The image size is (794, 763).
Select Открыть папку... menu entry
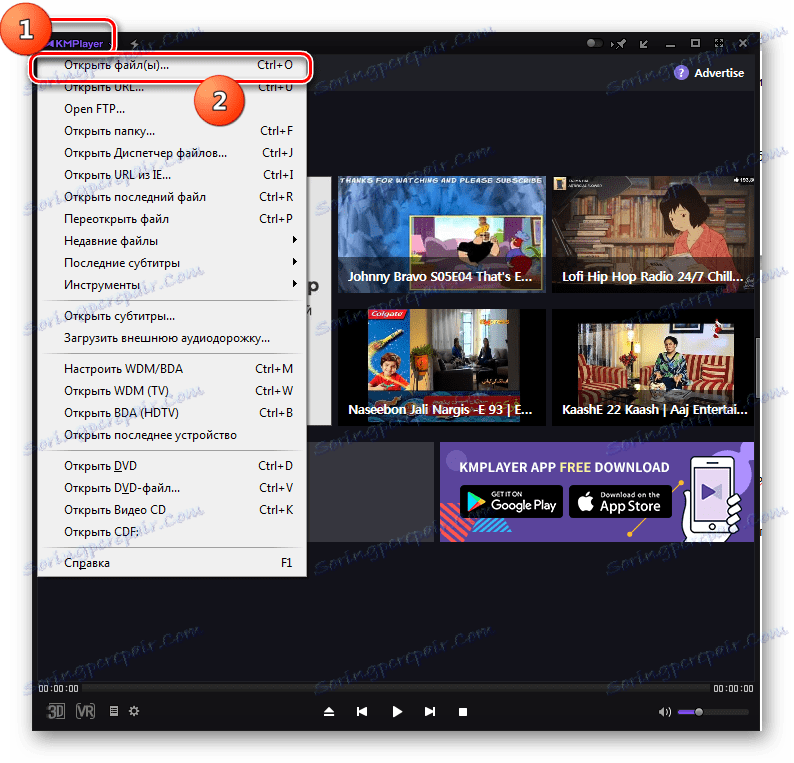click(x=172, y=131)
